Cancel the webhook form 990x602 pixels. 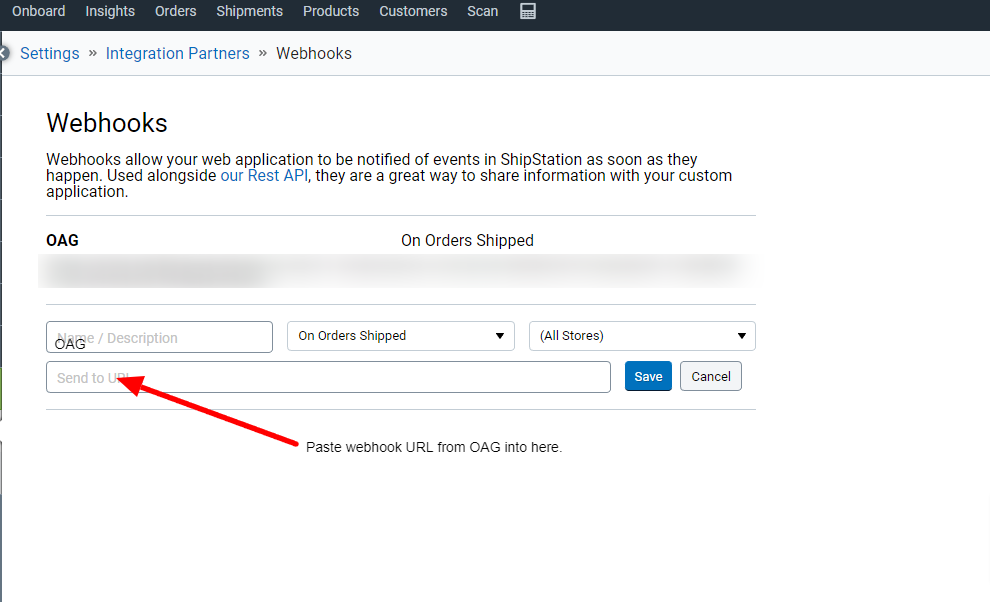tap(710, 377)
